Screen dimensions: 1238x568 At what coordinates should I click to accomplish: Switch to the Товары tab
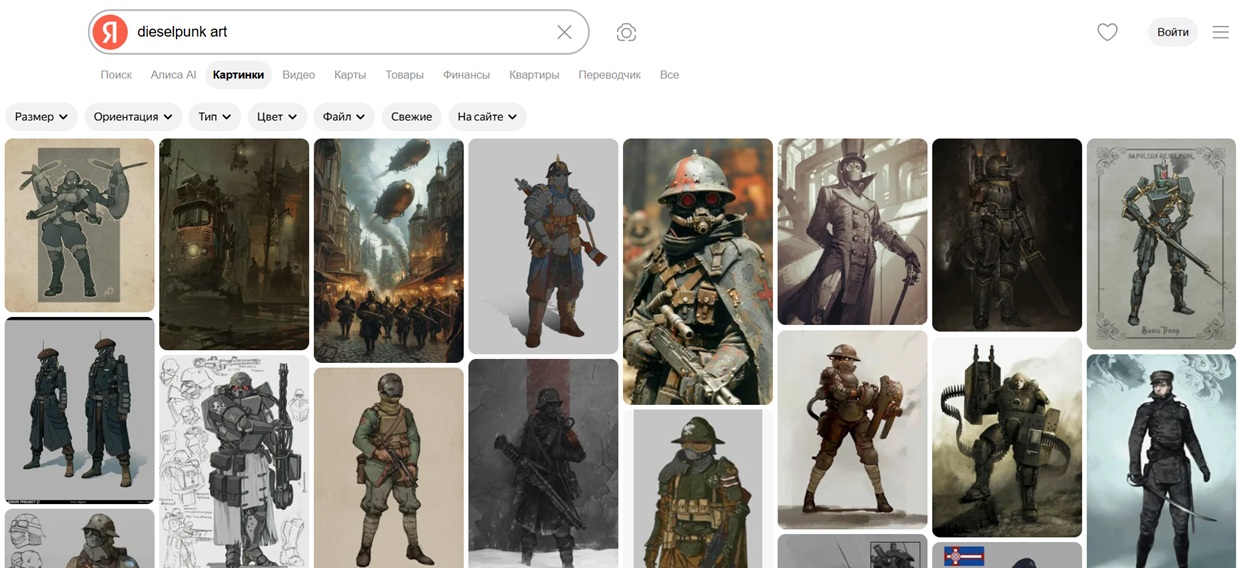(405, 75)
